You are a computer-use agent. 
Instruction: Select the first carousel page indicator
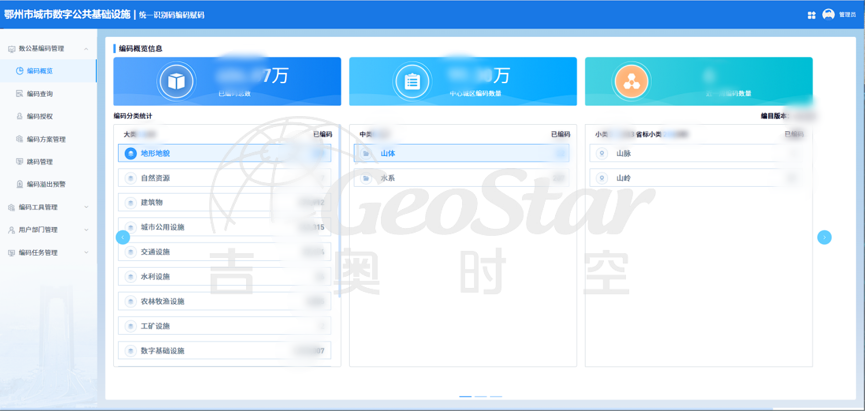(465, 397)
